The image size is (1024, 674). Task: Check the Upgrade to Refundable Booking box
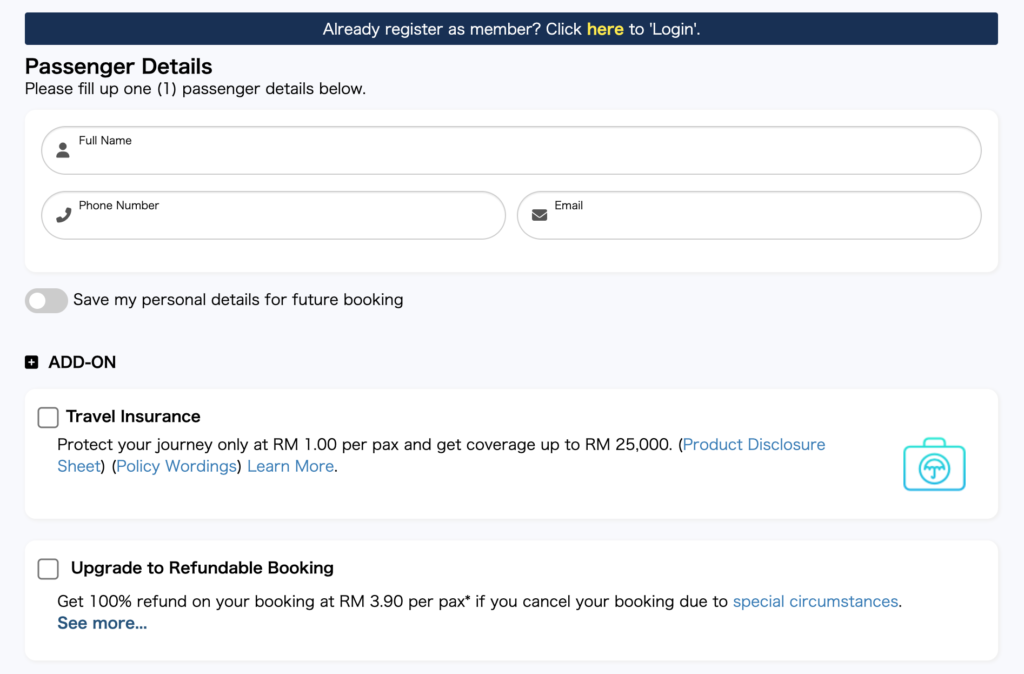[x=48, y=569]
